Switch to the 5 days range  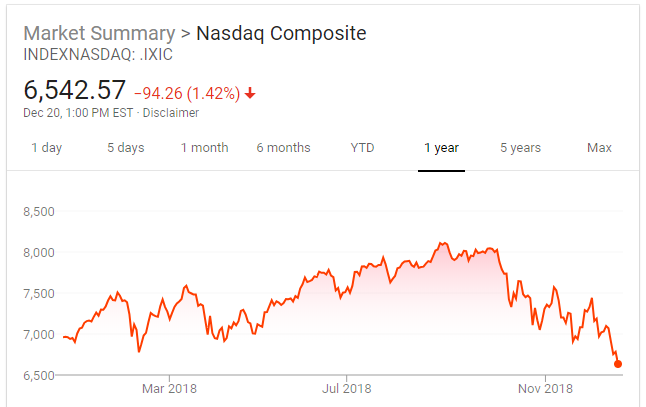click(x=126, y=148)
